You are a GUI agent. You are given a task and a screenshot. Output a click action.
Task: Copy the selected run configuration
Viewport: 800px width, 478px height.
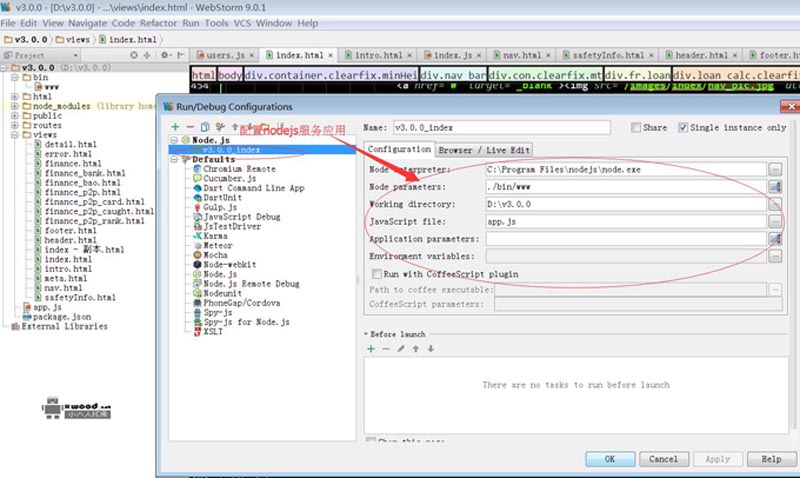[x=205, y=127]
